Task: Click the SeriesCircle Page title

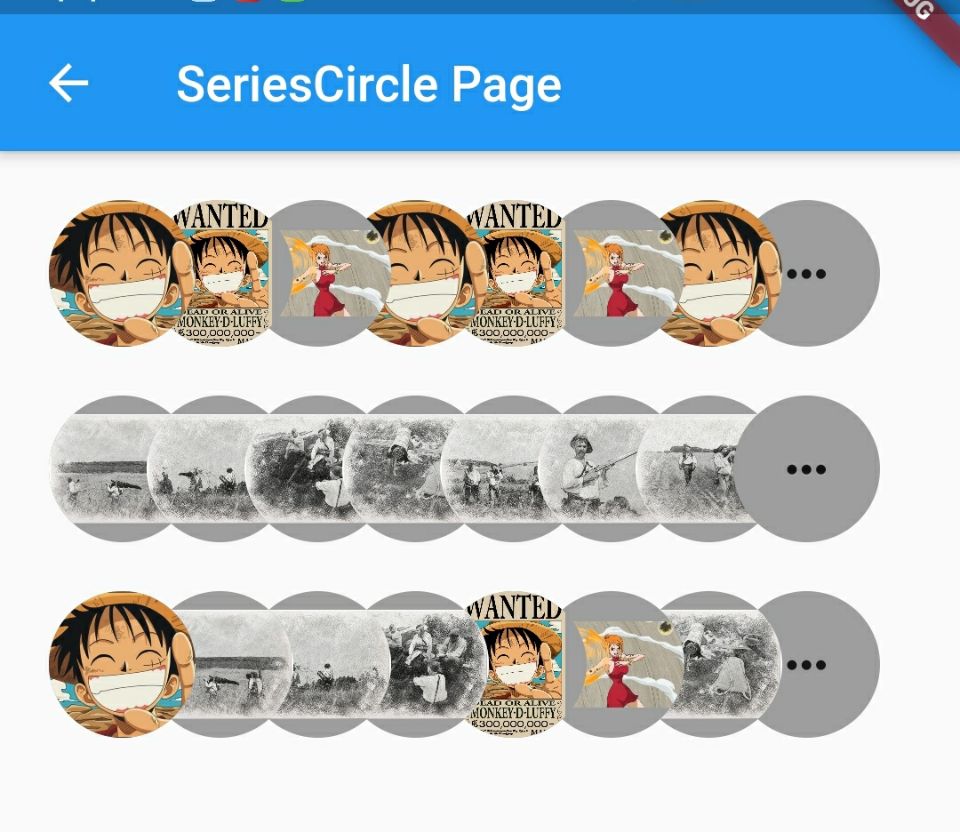Action: click(x=369, y=86)
